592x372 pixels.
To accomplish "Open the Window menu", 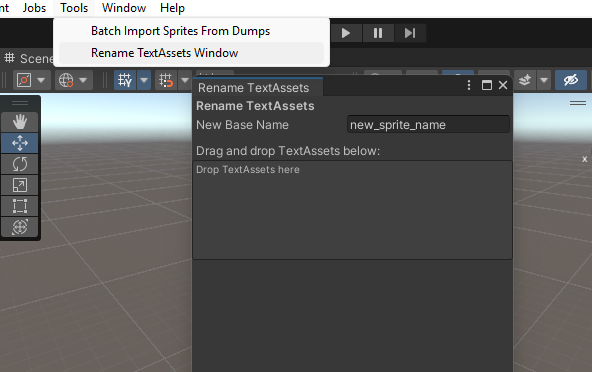I will click(124, 8).
